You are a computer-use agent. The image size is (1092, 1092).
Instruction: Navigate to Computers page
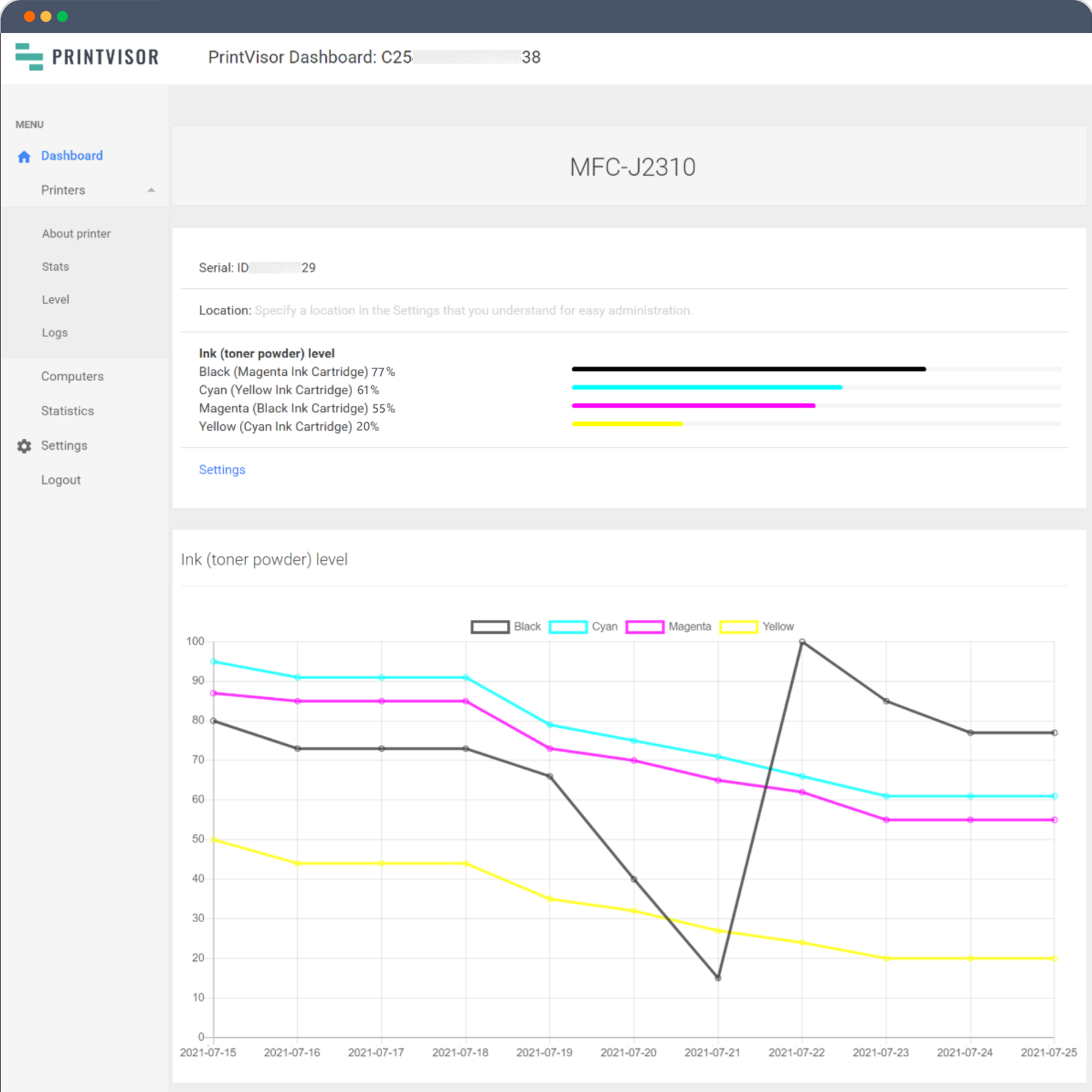[73, 376]
